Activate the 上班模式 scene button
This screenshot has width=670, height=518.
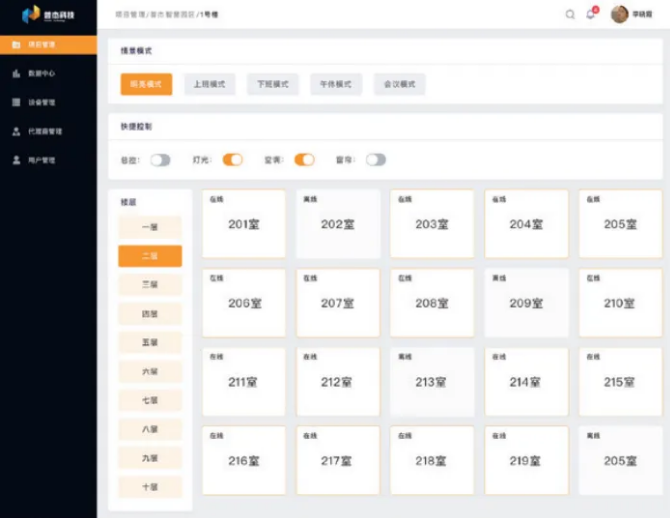[209, 84]
